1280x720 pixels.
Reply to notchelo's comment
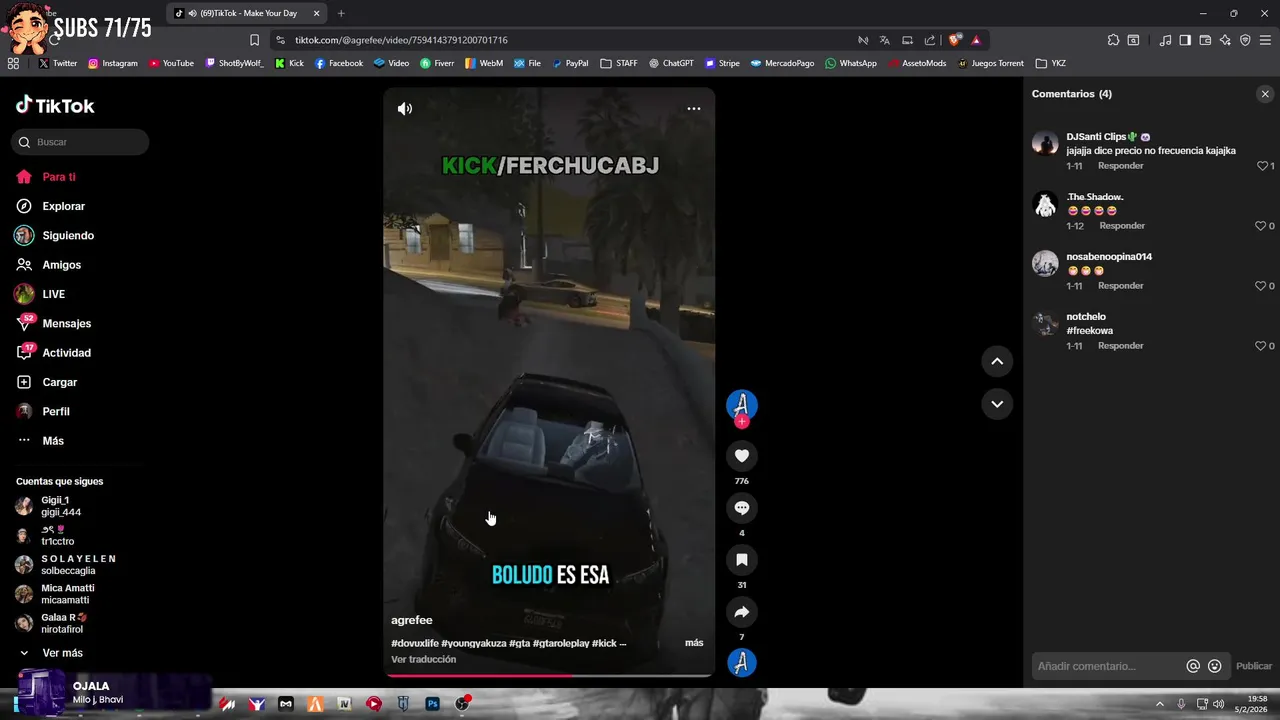click(1120, 346)
